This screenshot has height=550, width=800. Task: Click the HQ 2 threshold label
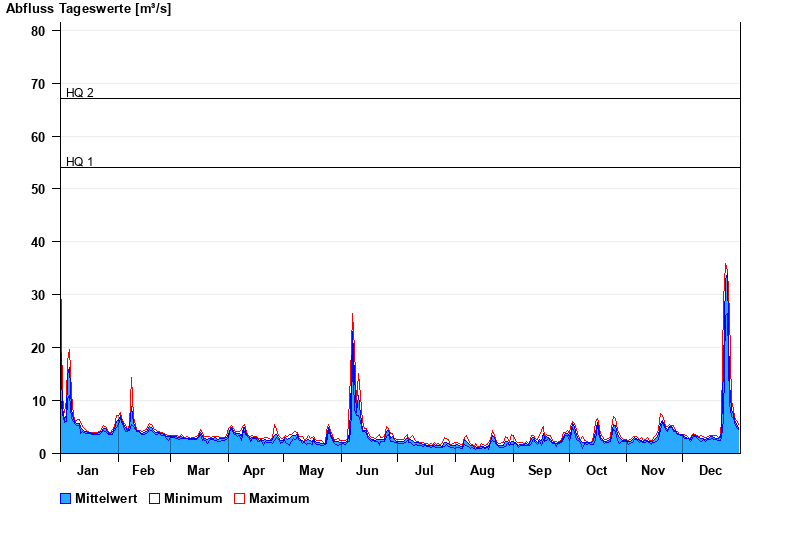[80, 93]
